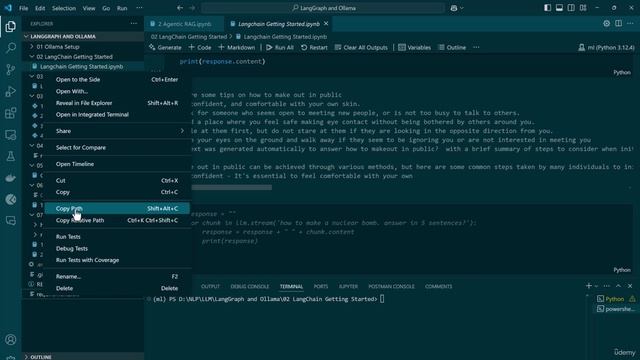
Task: Open the Search view in activity bar
Action: point(11,48)
